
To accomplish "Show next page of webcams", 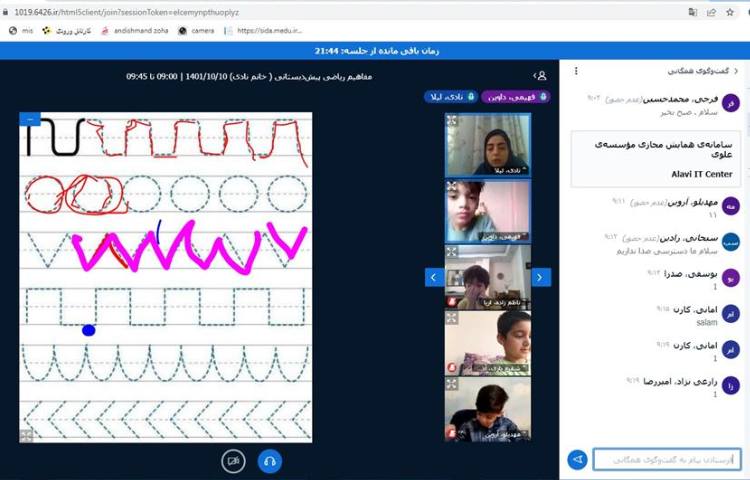I will point(541,277).
